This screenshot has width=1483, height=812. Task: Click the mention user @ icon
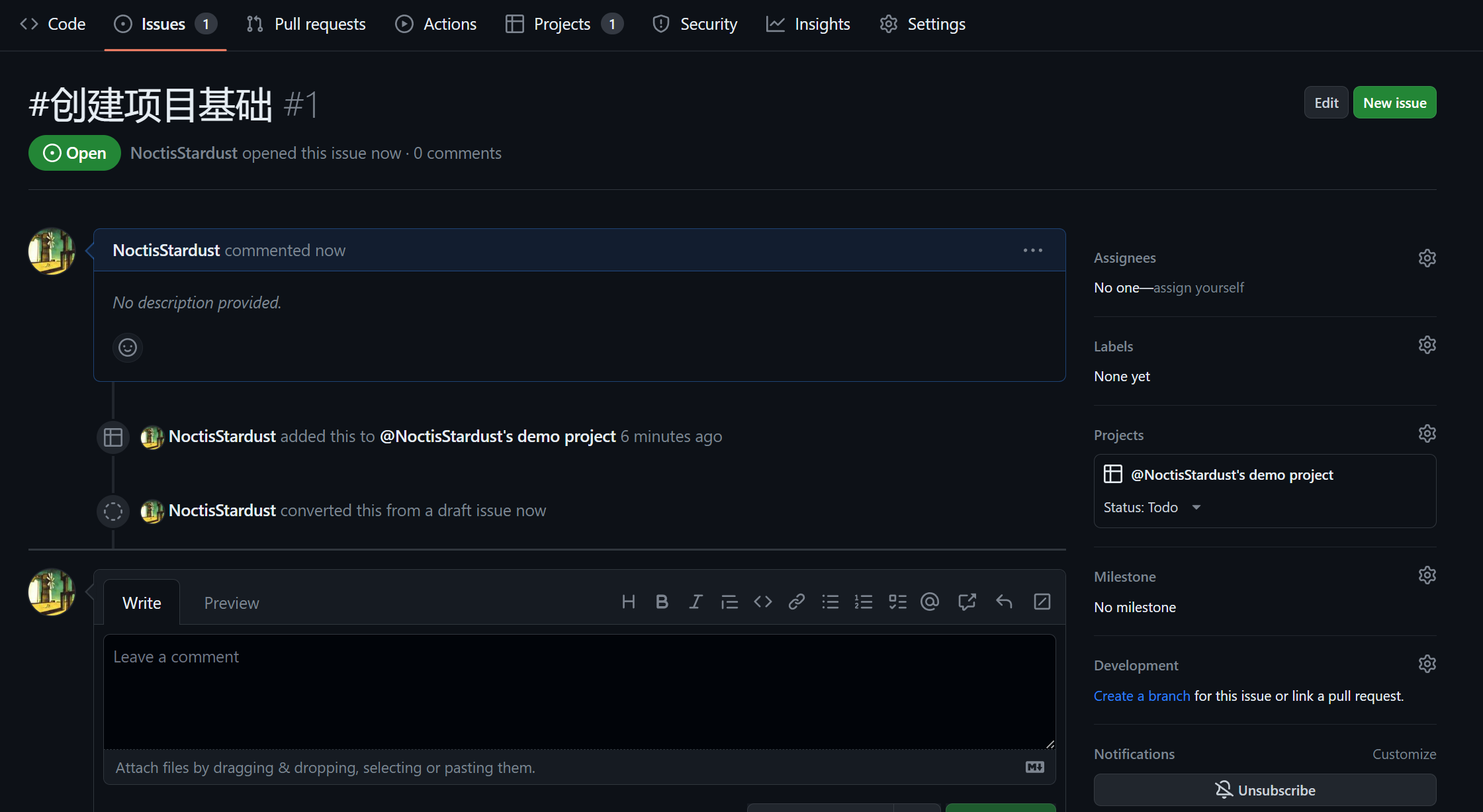coord(930,602)
